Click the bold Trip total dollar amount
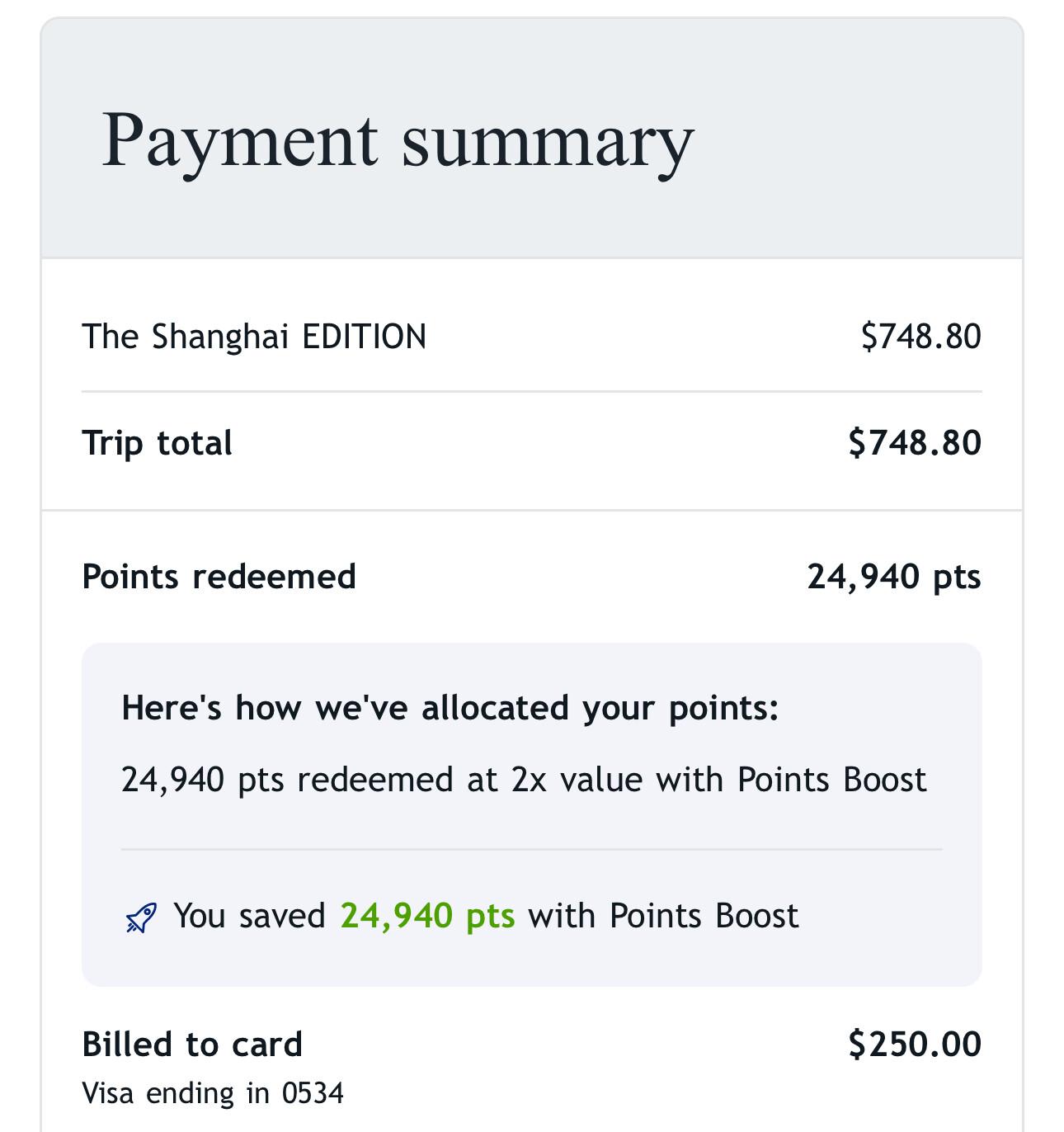 coord(914,443)
